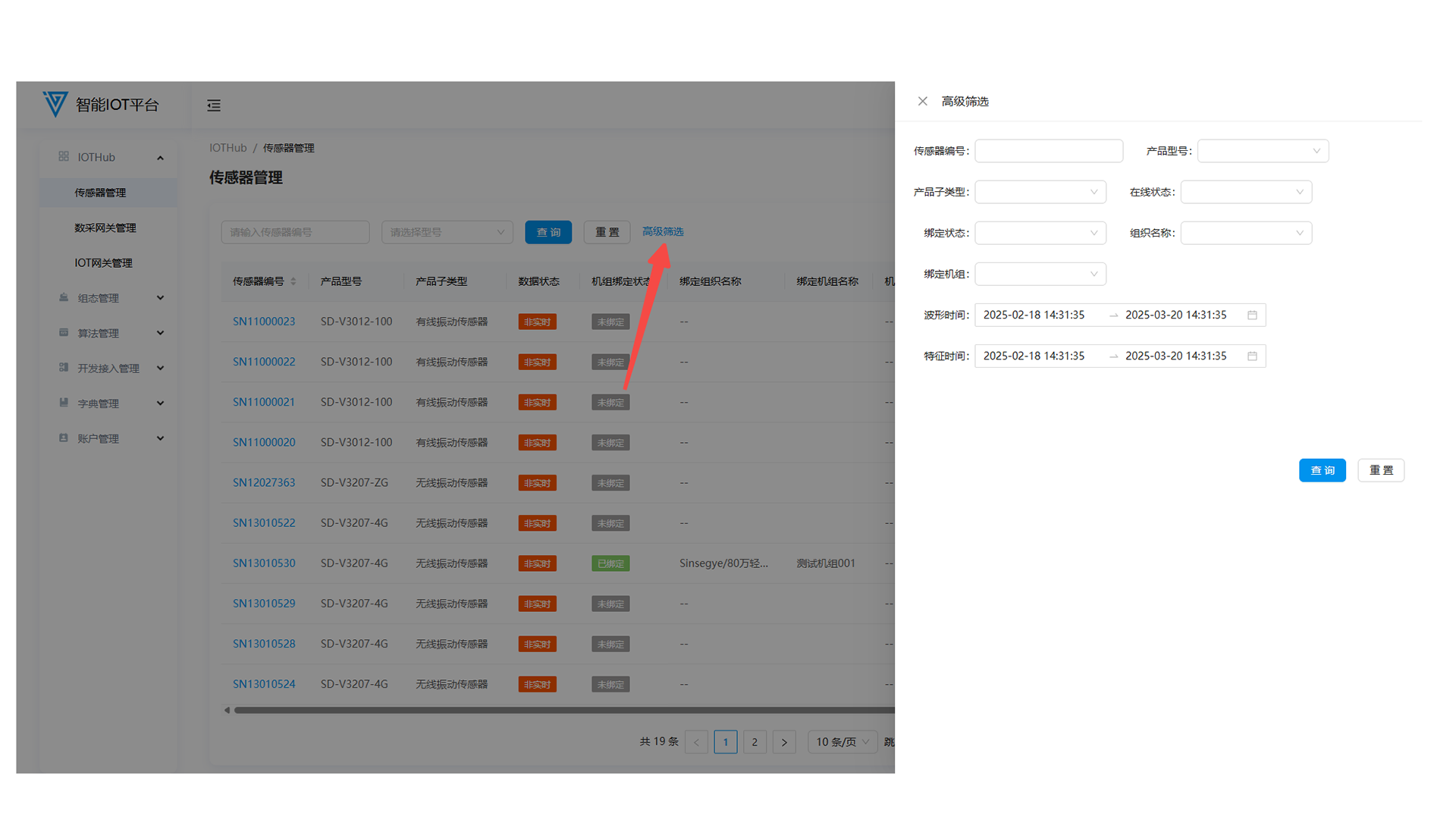The image size is (1456, 819).
Task: Click 波形时间 start date 2025-02-18 14:31:35
Action: [1034, 315]
